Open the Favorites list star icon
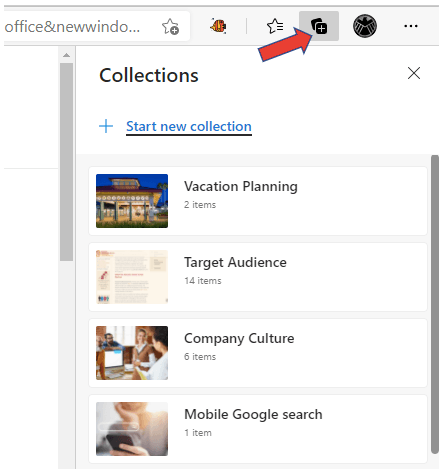This screenshot has height=476, width=443. point(275,26)
